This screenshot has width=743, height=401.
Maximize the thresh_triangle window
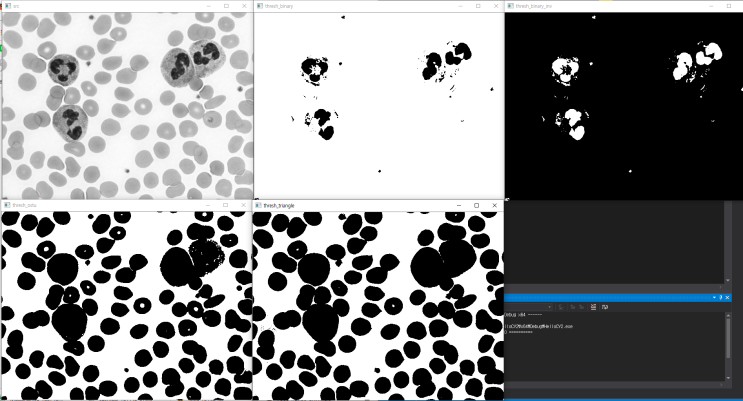[x=477, y=205]
